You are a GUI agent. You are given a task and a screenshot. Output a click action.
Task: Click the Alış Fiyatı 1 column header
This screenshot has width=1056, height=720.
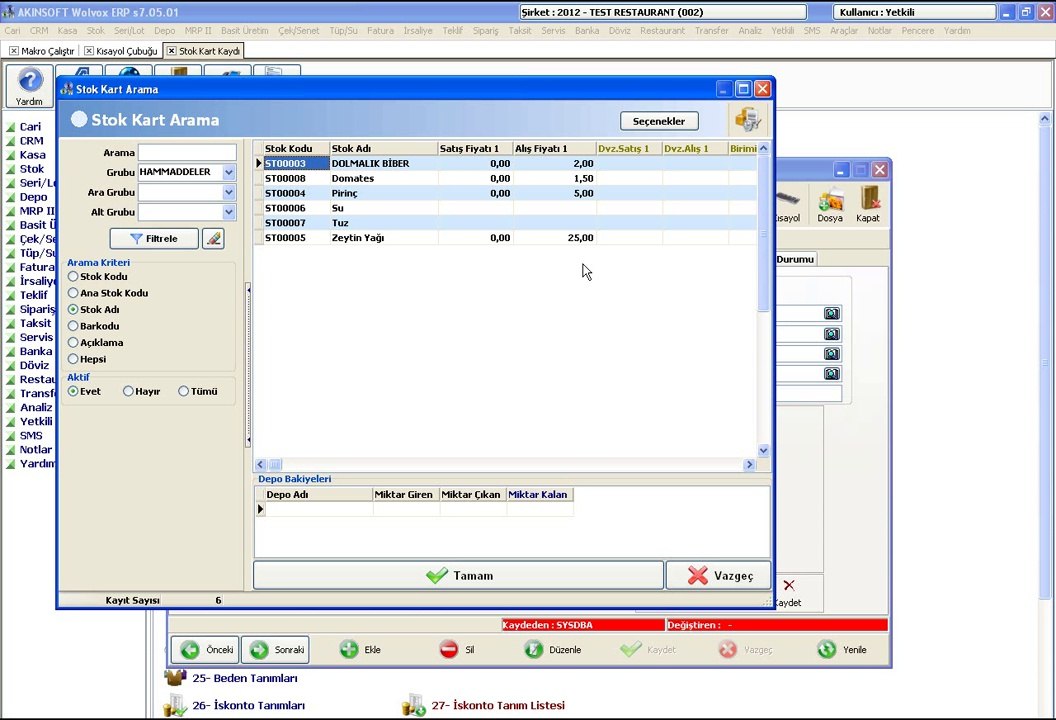[554, 149]
